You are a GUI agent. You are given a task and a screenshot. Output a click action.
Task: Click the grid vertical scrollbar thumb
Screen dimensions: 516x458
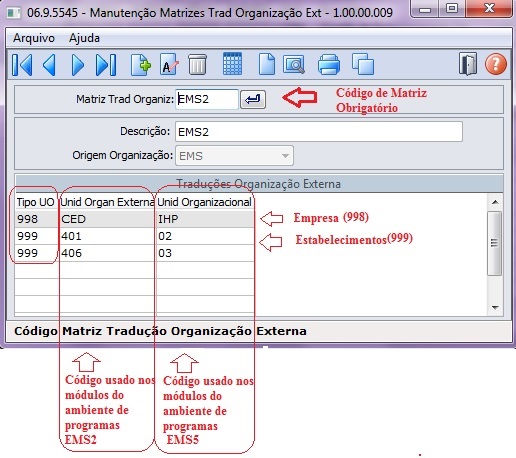(495, 243)
